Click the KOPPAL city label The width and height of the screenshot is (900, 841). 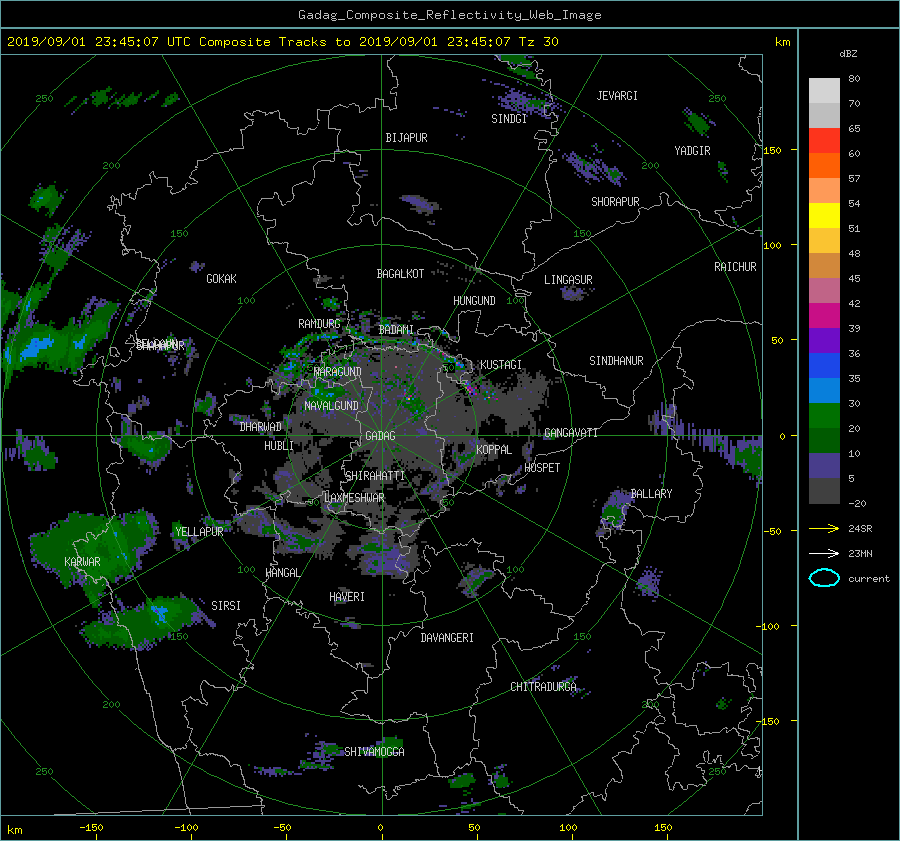(x=494, y=449)
